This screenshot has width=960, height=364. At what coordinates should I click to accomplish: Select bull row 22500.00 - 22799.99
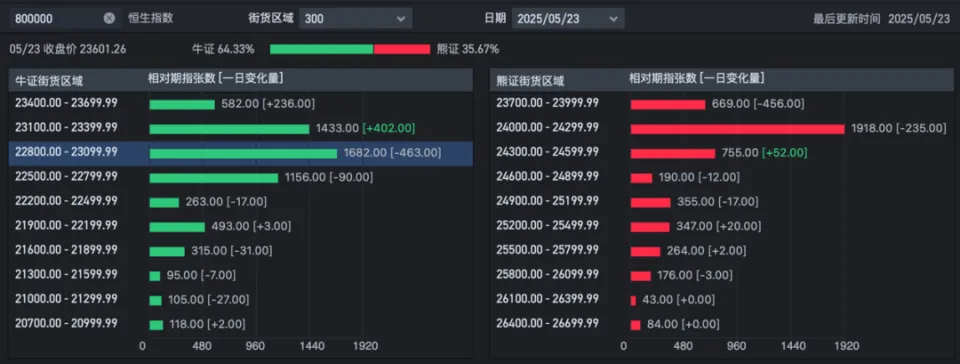pyautogui.click(x=241, y=177)
